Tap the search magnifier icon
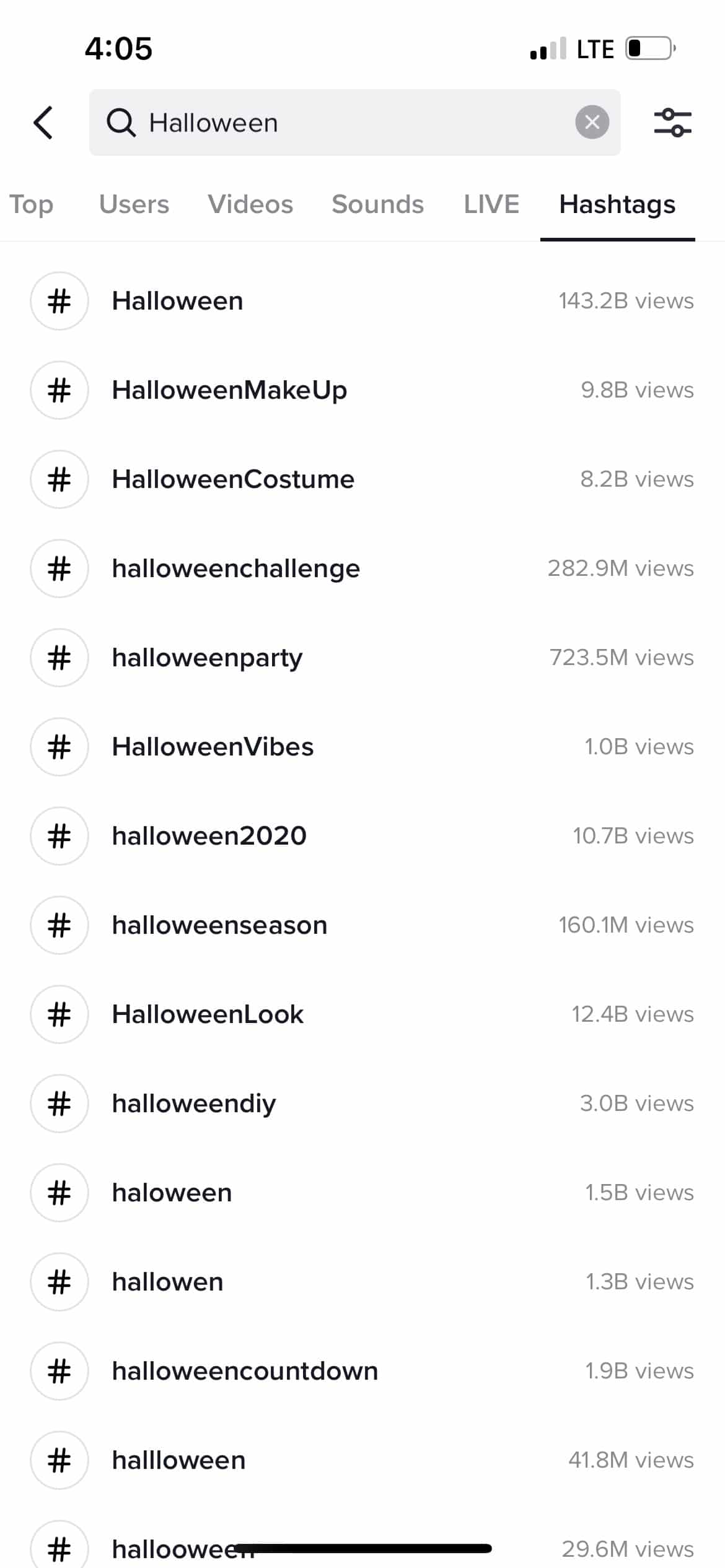 [x=121, y=123]
